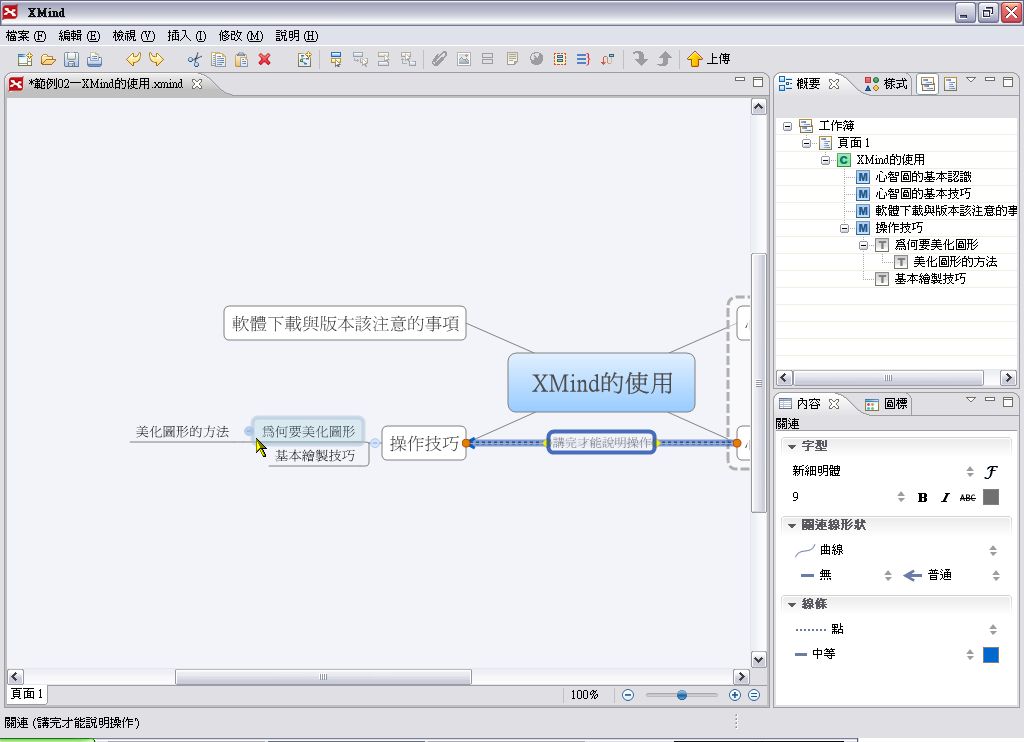Click the zoom slider handle

click(682, 695)
